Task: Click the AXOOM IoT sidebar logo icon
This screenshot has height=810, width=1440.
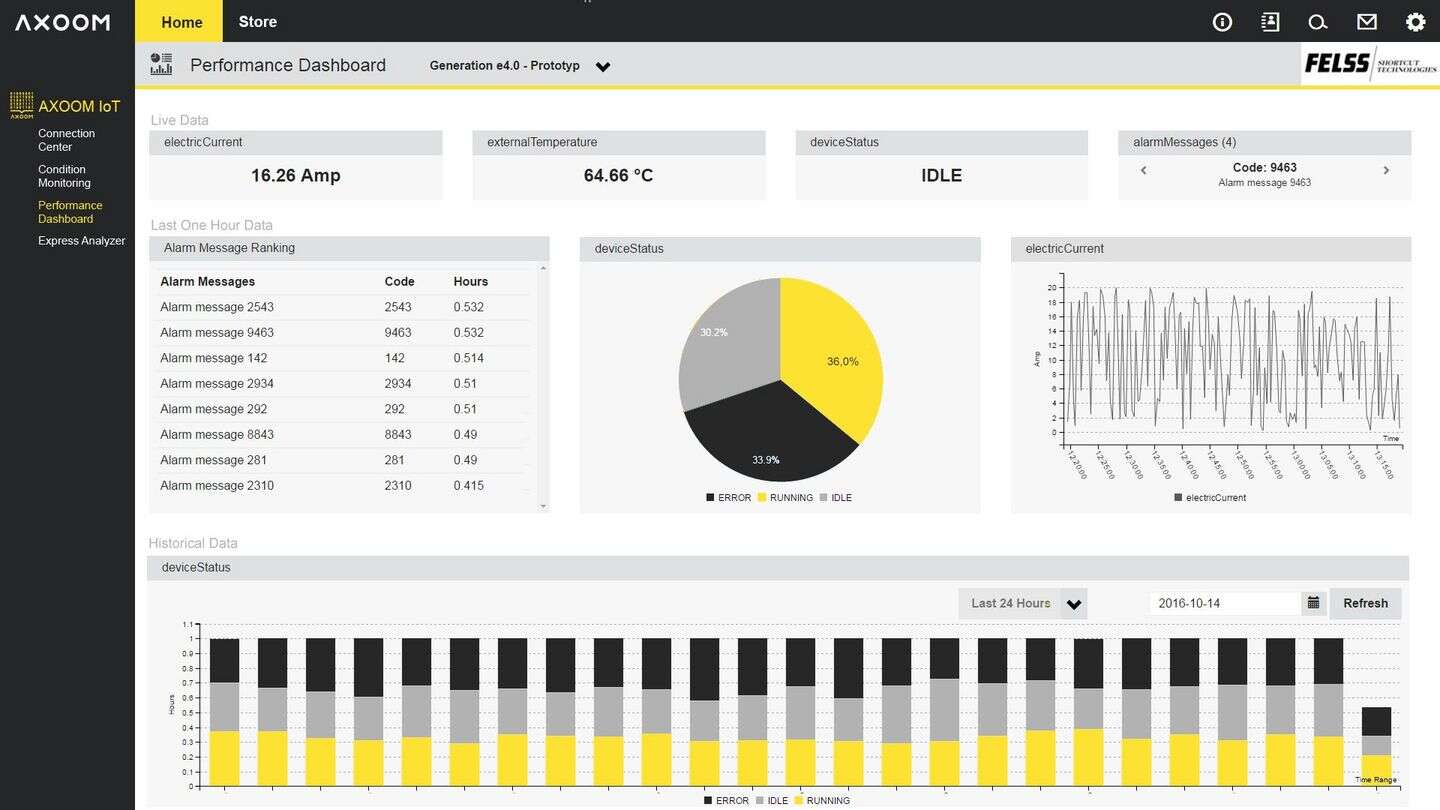Action: 21,105
